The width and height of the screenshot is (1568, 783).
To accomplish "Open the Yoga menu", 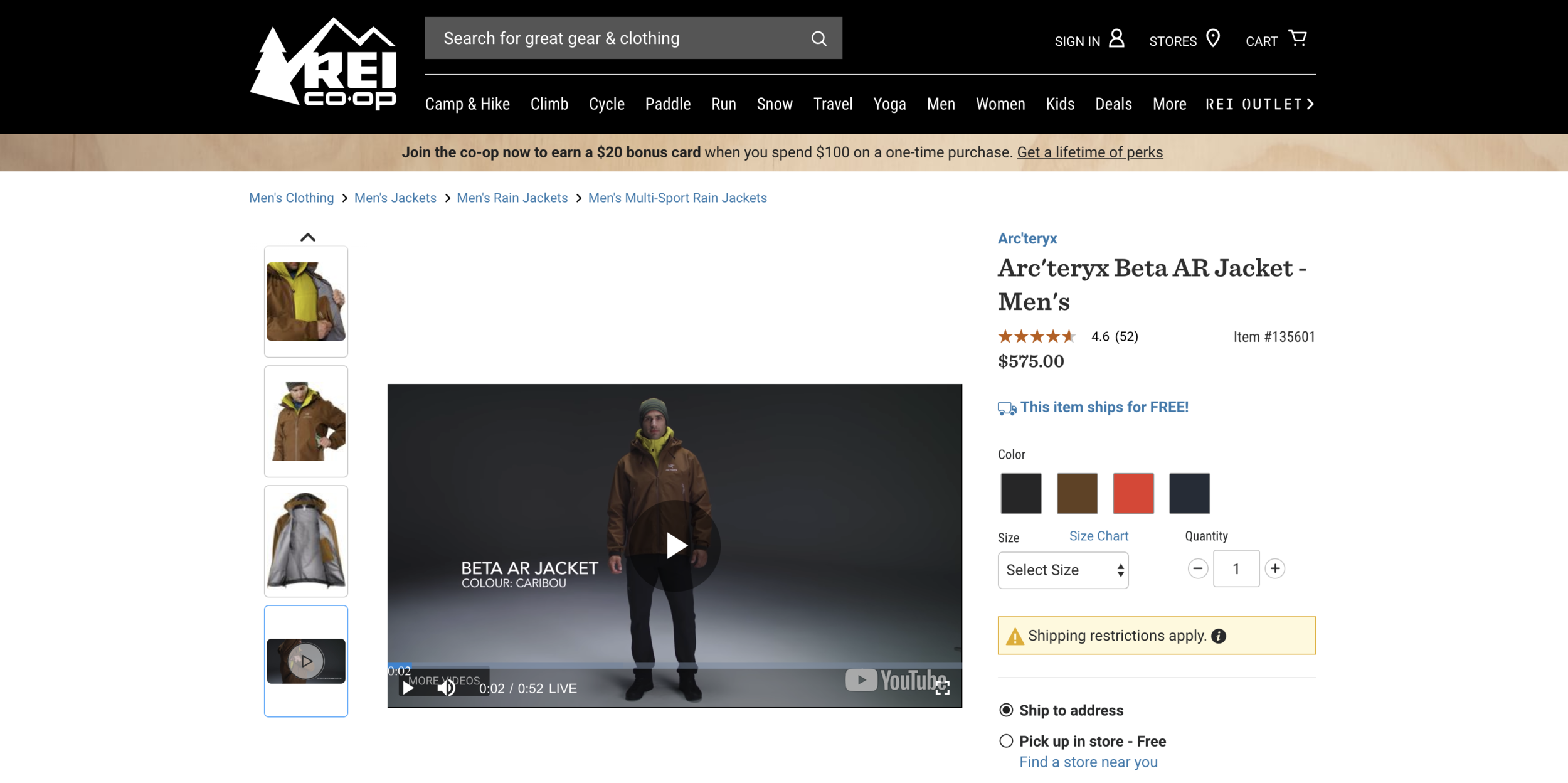I will pos(889,104).
